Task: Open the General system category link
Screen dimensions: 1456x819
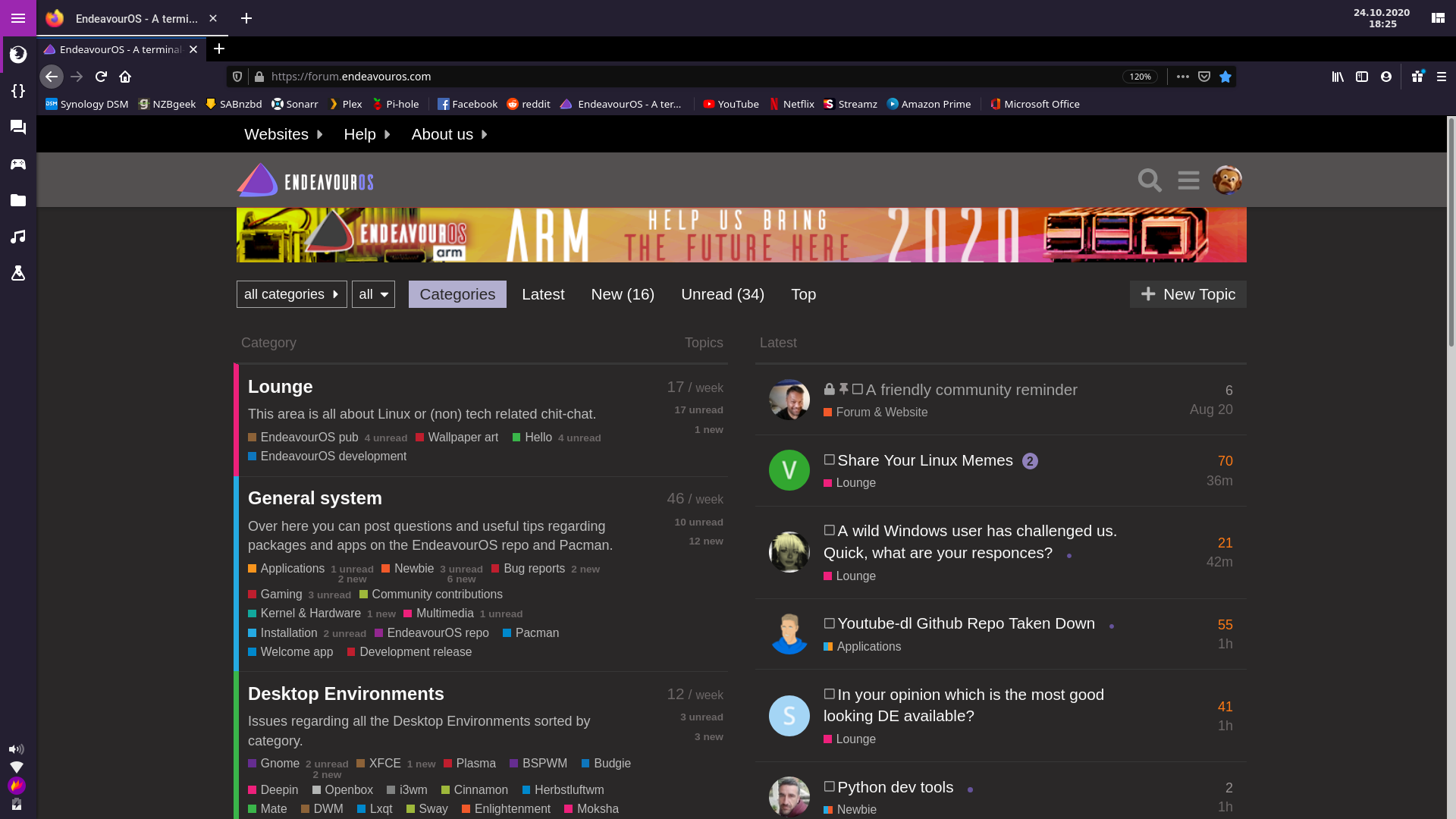Action: pyautogui.click(x=315, y=498)
